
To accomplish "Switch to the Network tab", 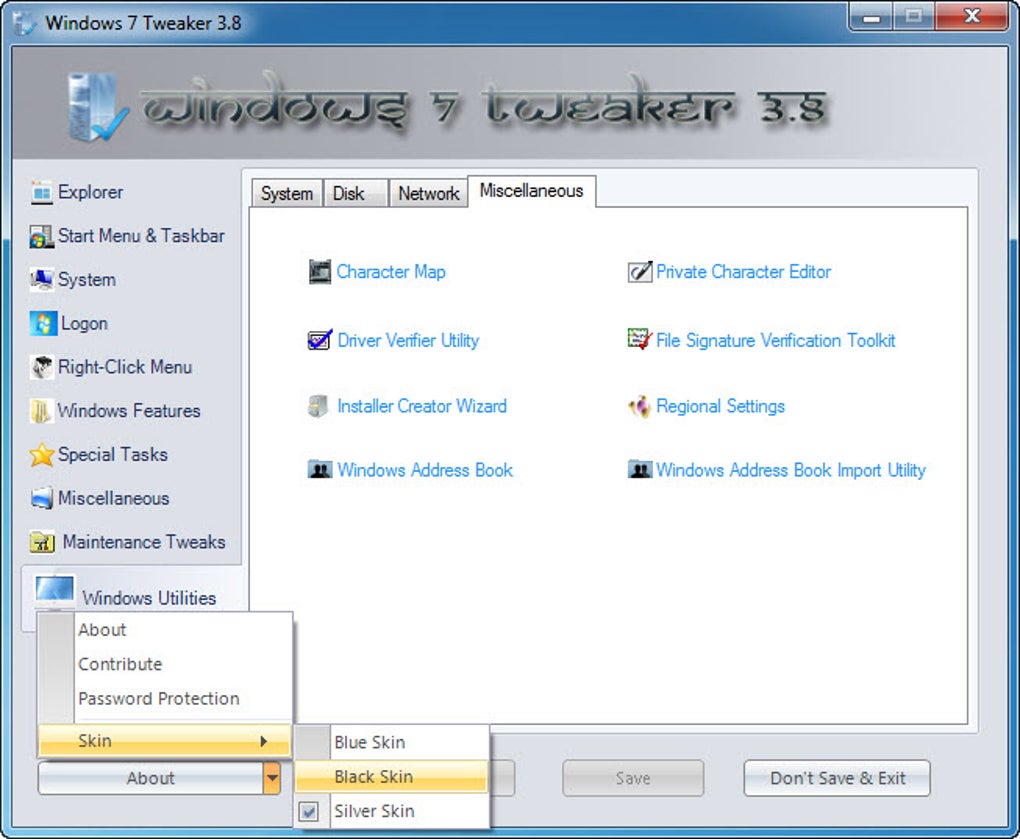I will [428, 194].
